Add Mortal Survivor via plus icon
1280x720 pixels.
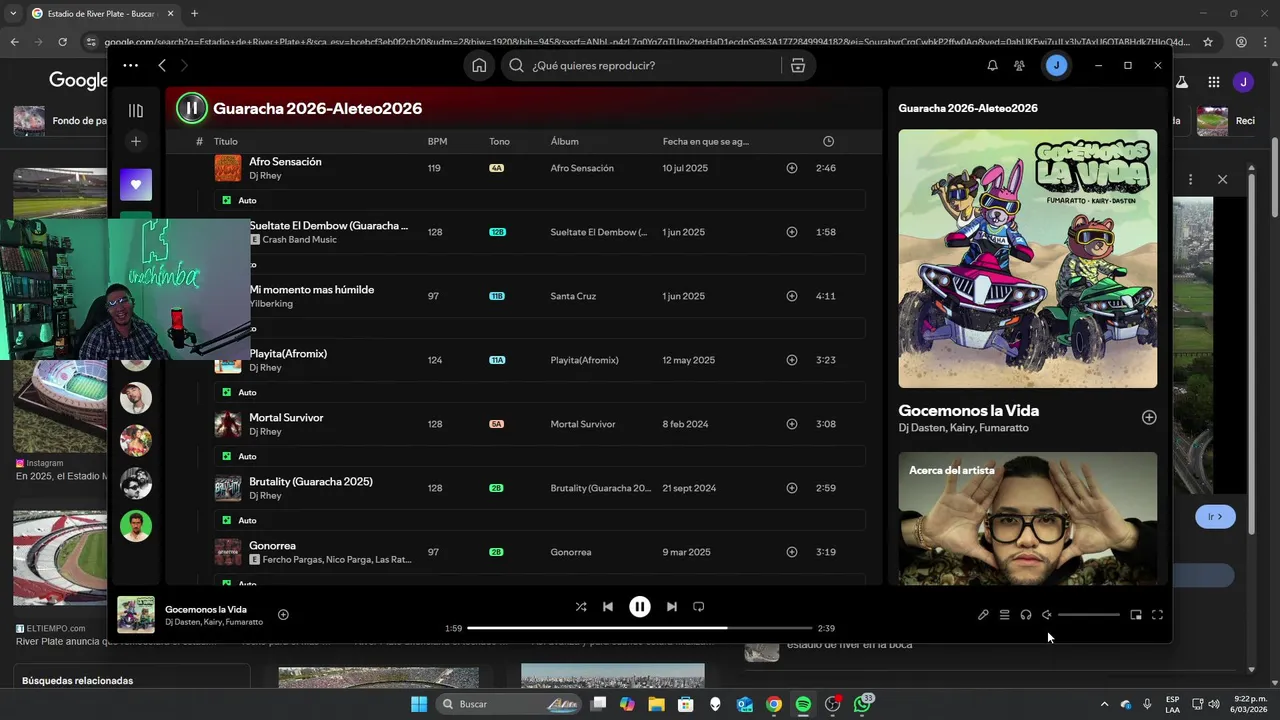pos(792,424)
